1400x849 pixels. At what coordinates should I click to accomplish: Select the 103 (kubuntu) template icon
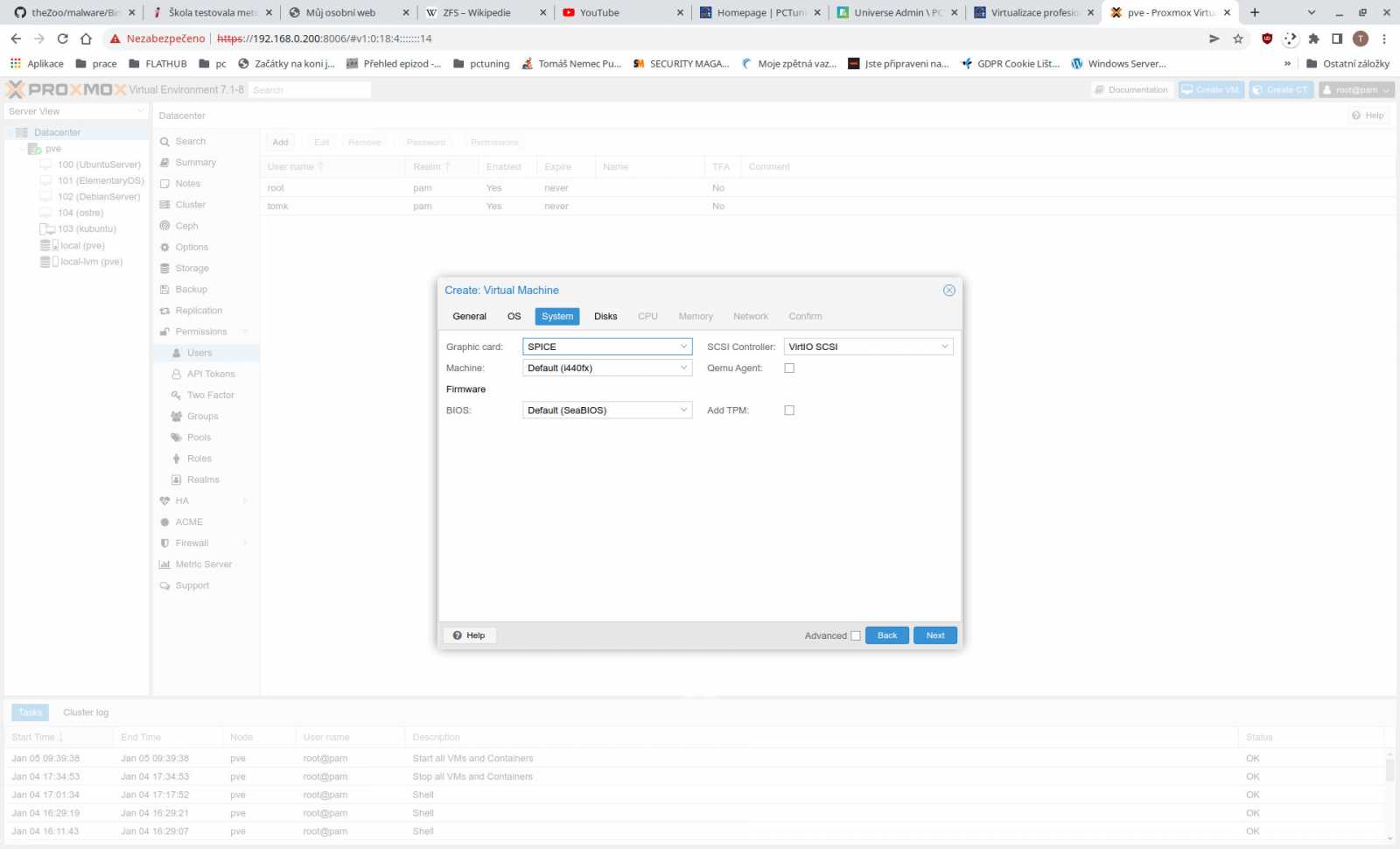click(x=47, y=228)
